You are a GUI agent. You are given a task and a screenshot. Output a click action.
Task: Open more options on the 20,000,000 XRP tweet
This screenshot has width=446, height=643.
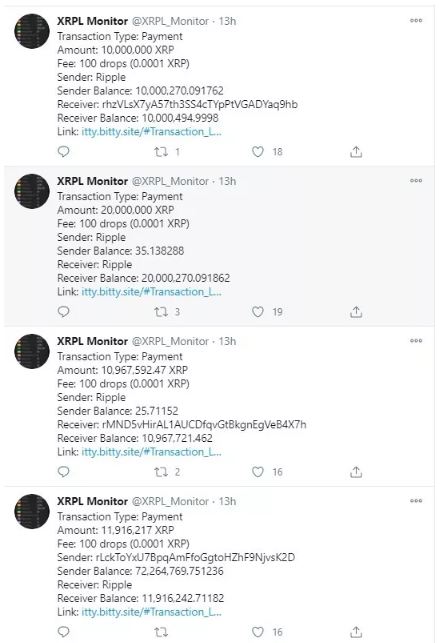click(416, 180)
